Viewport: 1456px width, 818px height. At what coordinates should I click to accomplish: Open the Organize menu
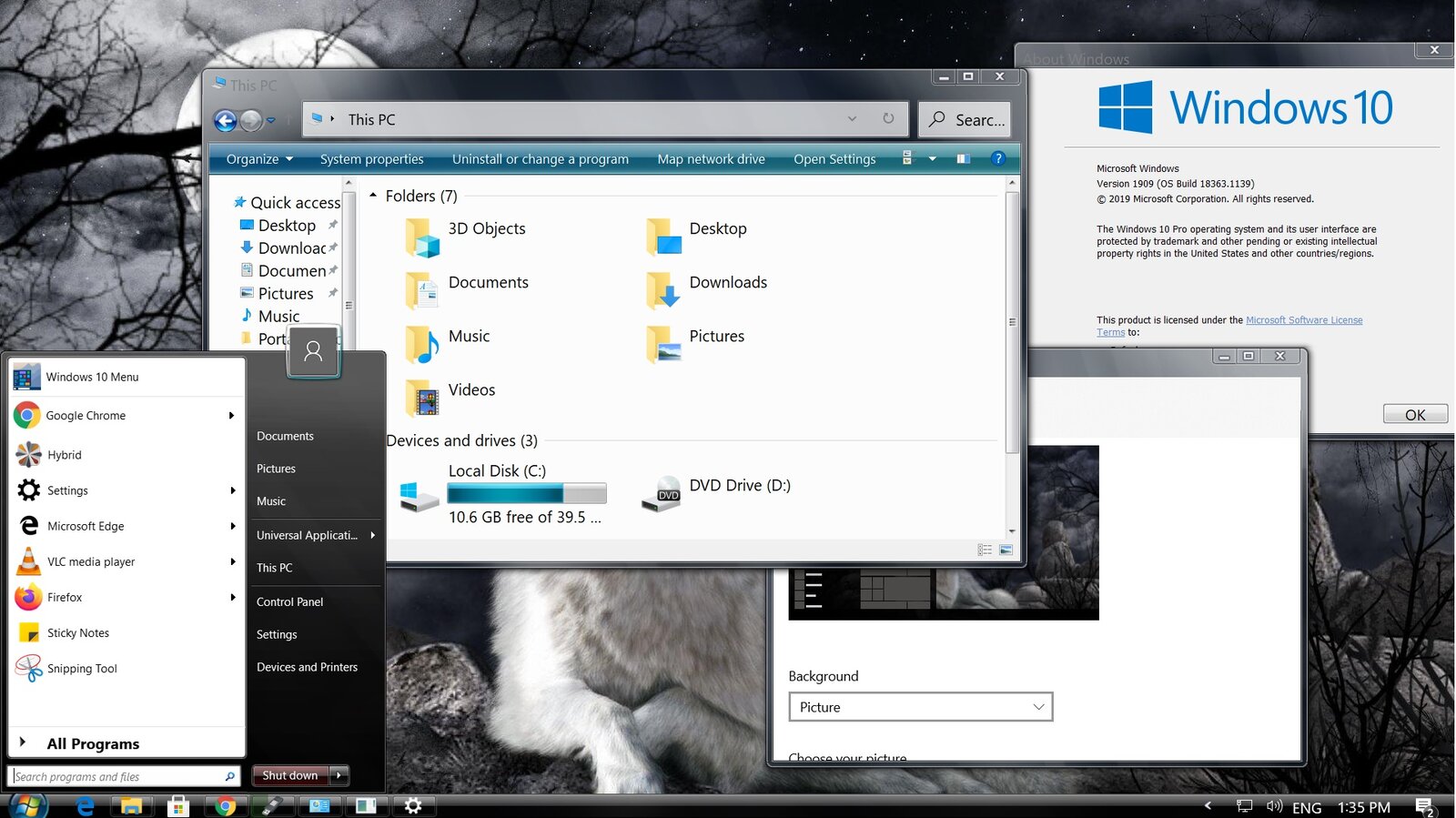259,159
